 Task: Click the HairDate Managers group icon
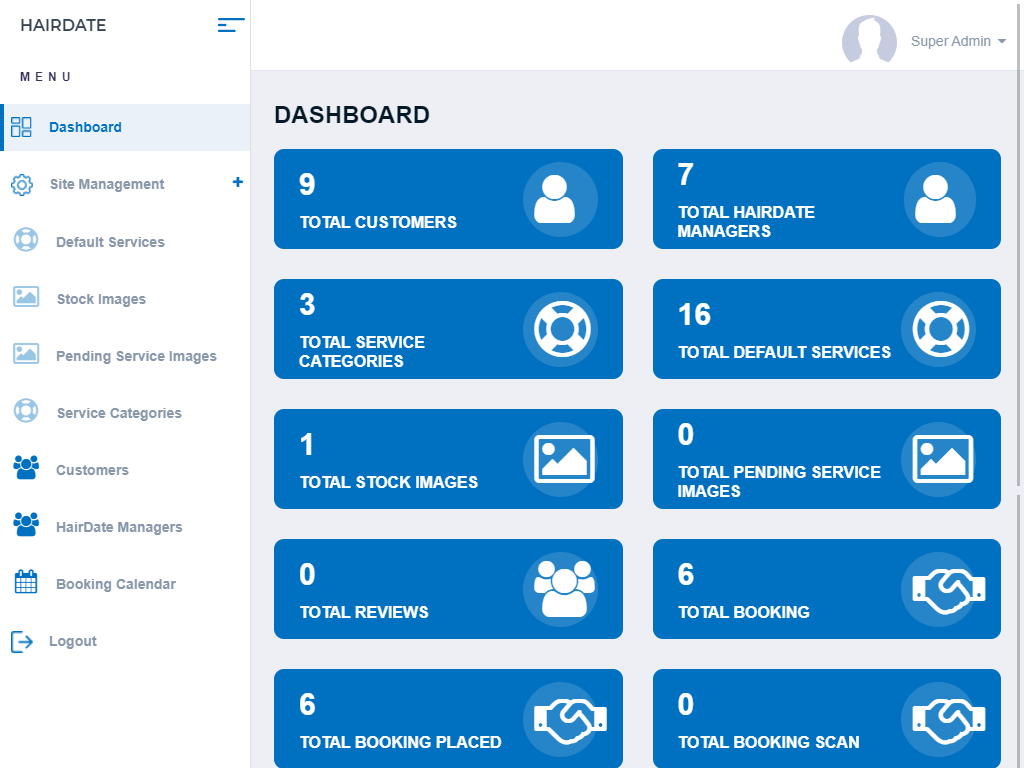[x=26, y=524]
